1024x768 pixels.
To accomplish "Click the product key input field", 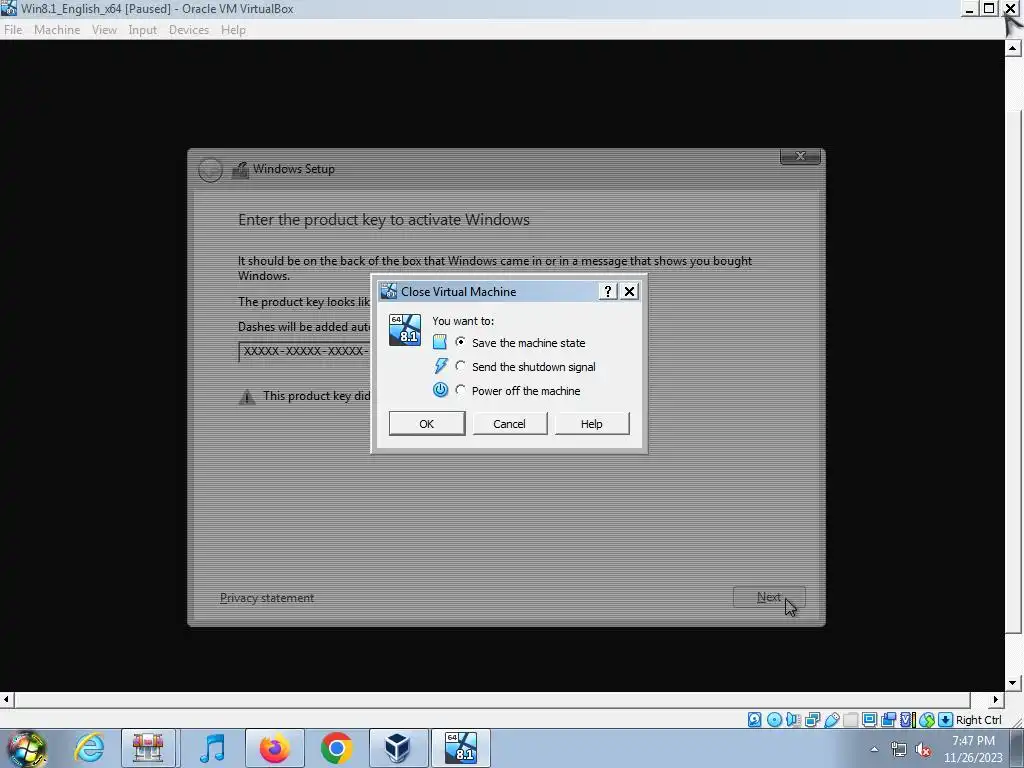I will coord(304,351).
